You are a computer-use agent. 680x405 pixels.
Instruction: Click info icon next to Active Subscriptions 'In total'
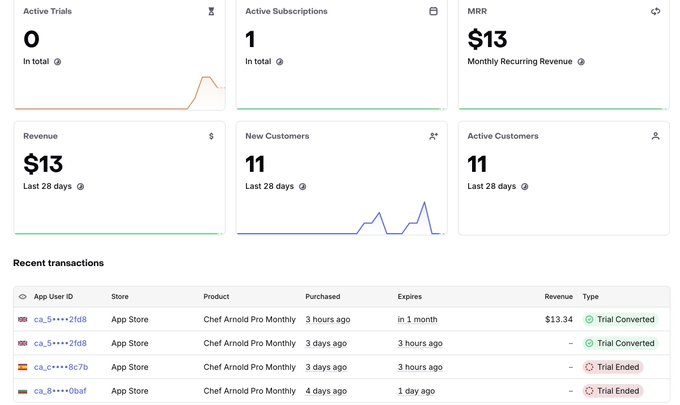(279, 62)
